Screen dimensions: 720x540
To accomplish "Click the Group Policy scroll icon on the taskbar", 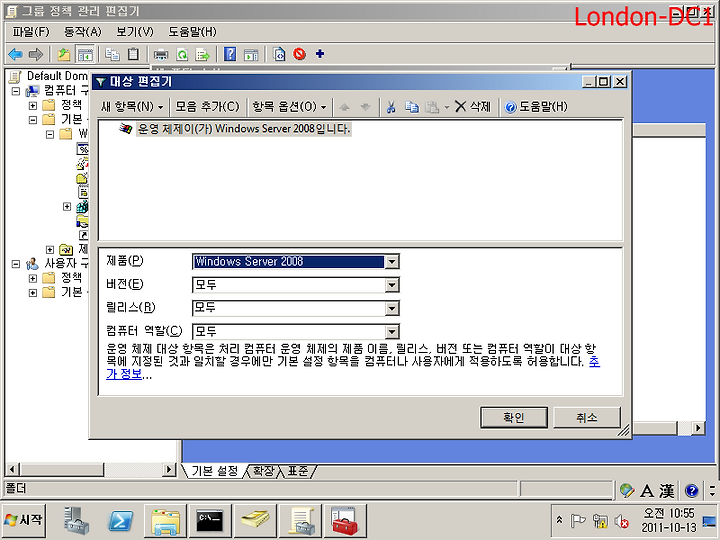I will tap(301, 521).
